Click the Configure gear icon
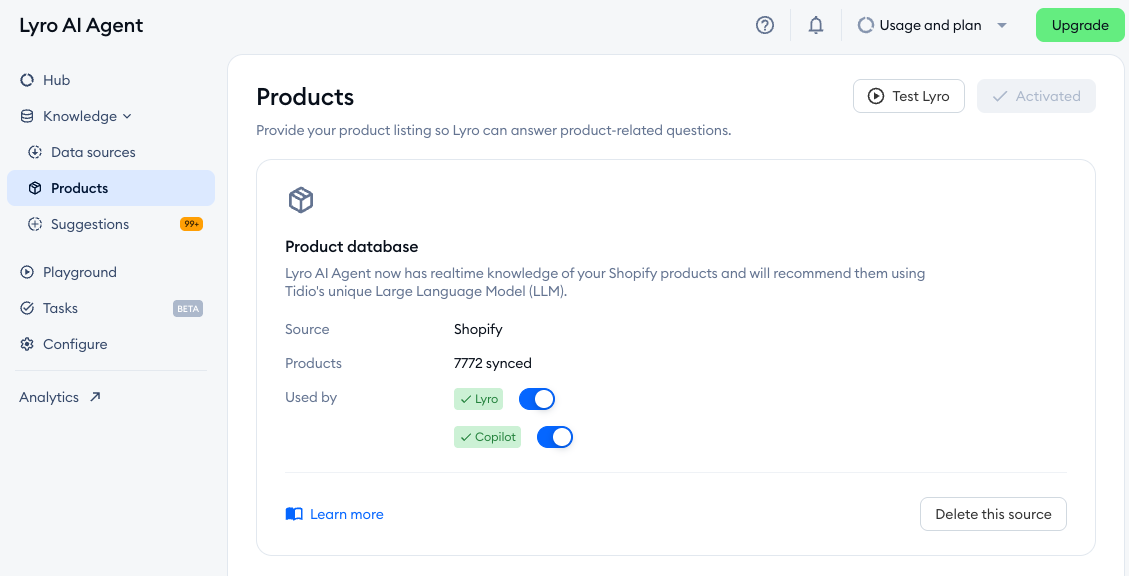The height and width of the screenshot is (576, 1129). tap(27, 344)
